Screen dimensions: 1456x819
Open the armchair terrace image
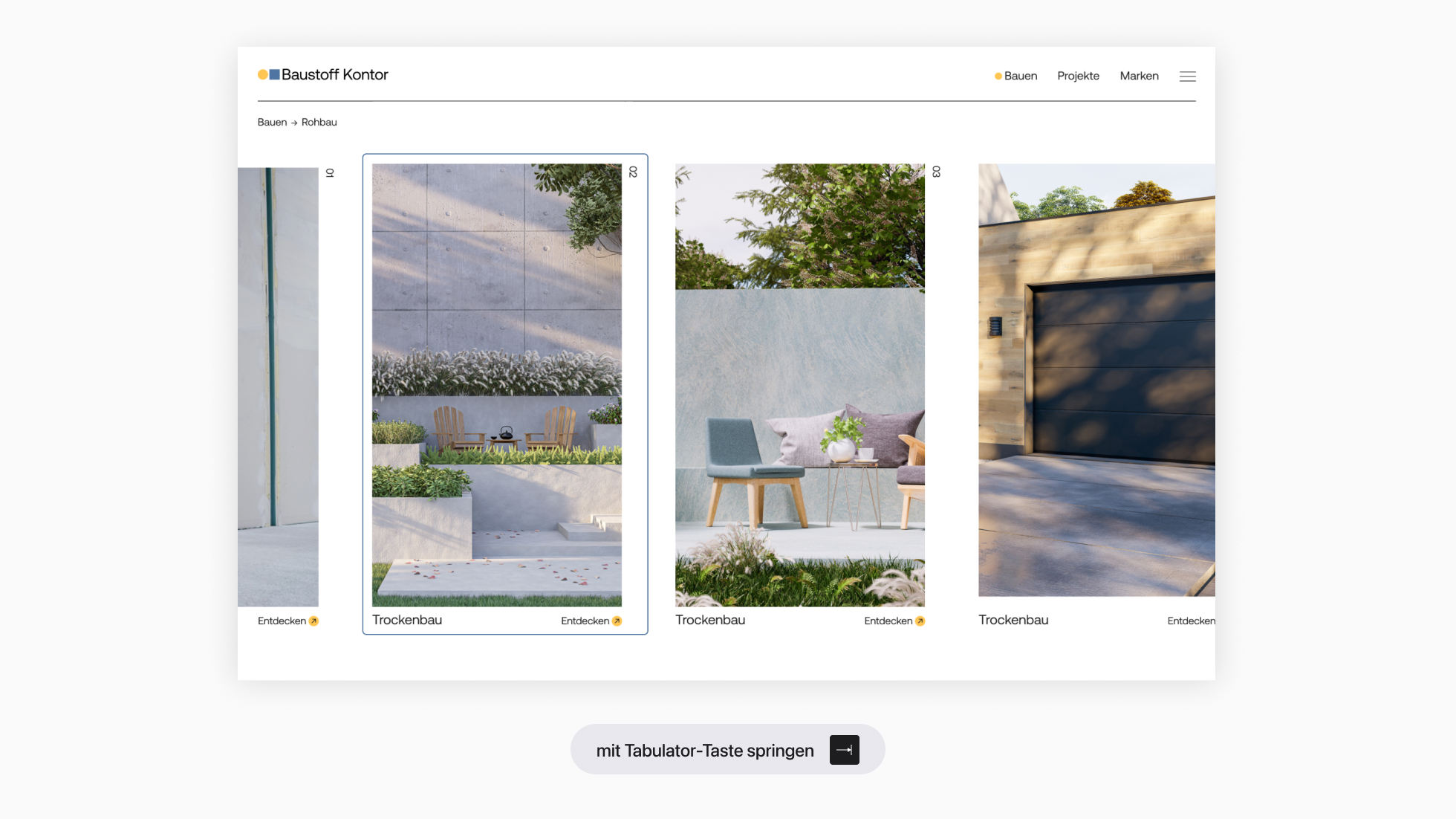pyautogui.click(x=799, y=385)
